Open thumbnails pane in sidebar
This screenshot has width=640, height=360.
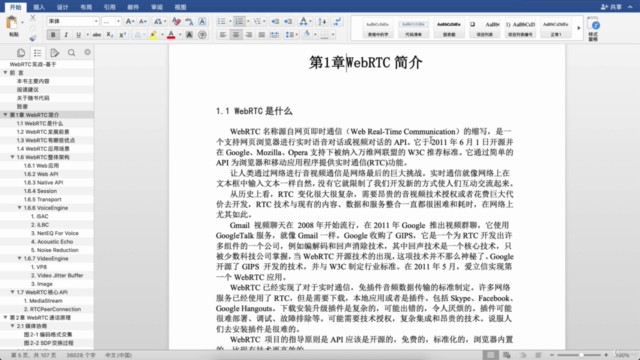(21, 53)
